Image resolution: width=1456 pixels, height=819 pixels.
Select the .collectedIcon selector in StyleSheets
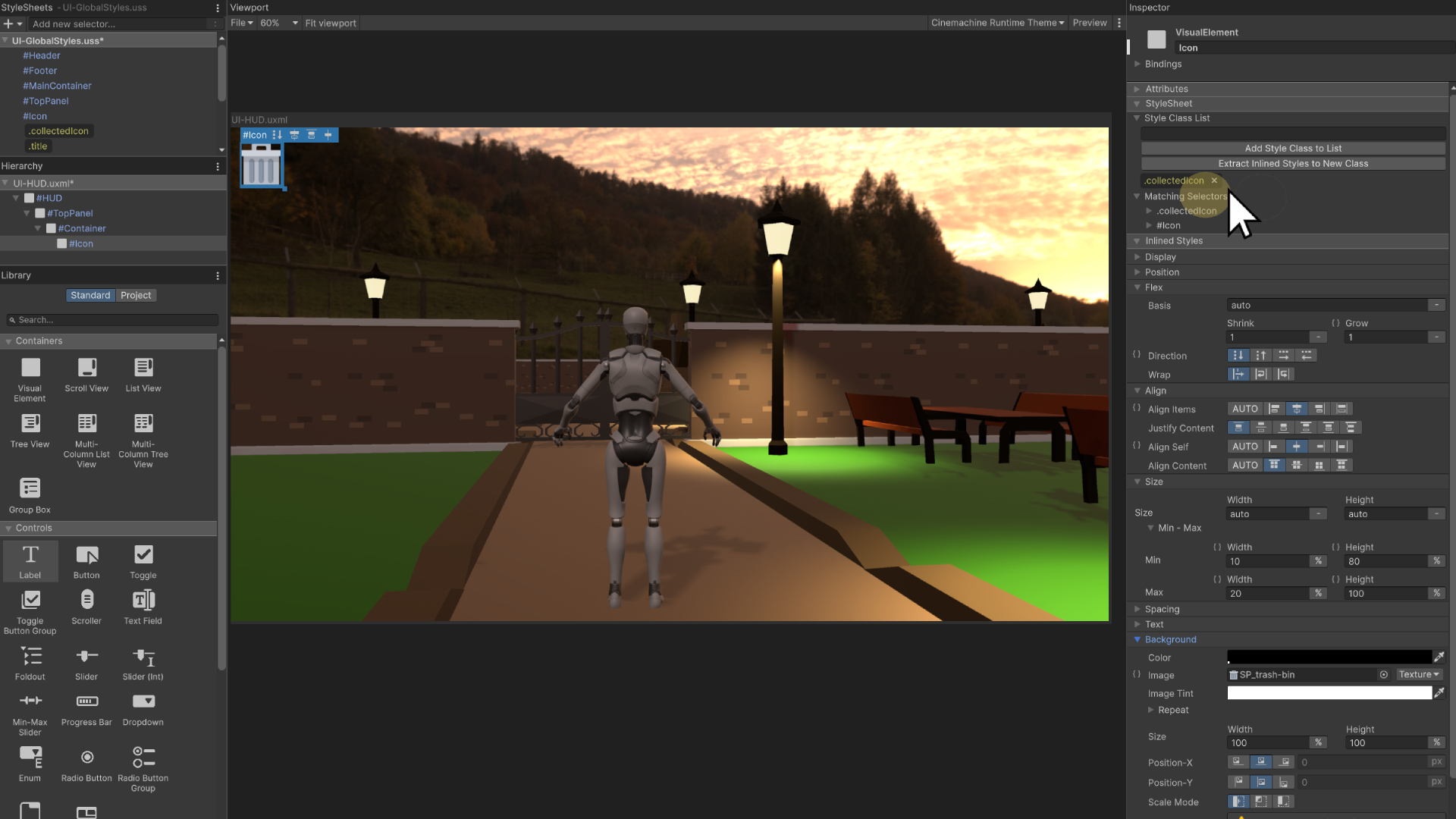tap(59, 131)
